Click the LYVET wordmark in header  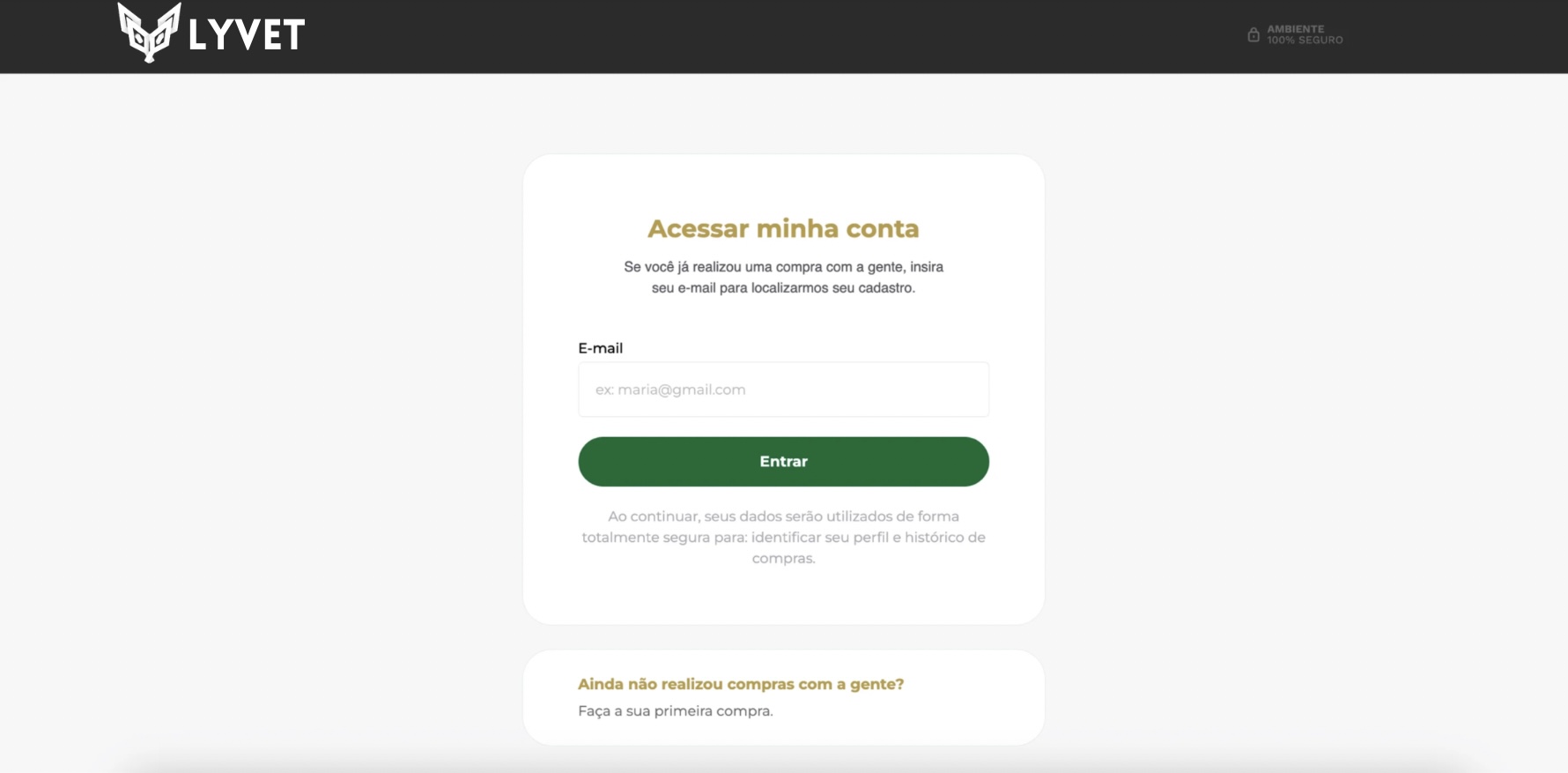[247, 35]
